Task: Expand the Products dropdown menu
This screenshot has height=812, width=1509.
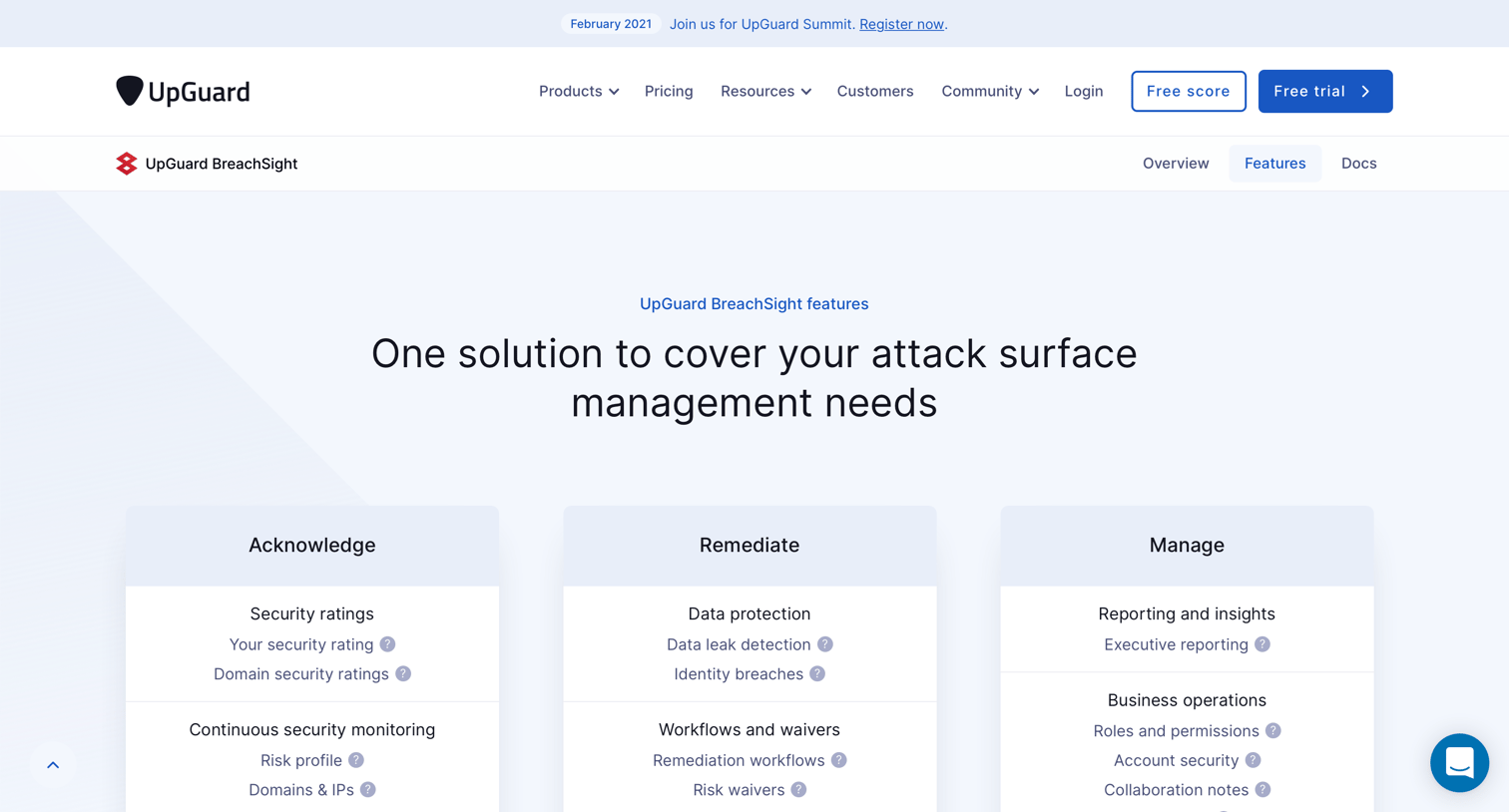Action: pos(579,91)
